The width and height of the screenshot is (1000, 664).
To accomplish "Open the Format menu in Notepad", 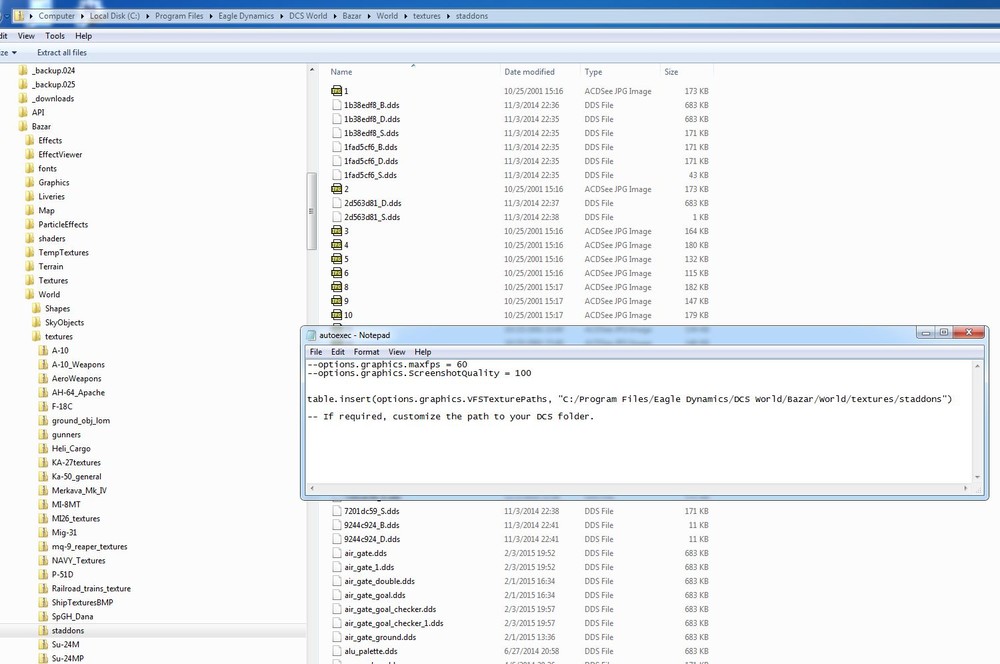I will (366, 352).
